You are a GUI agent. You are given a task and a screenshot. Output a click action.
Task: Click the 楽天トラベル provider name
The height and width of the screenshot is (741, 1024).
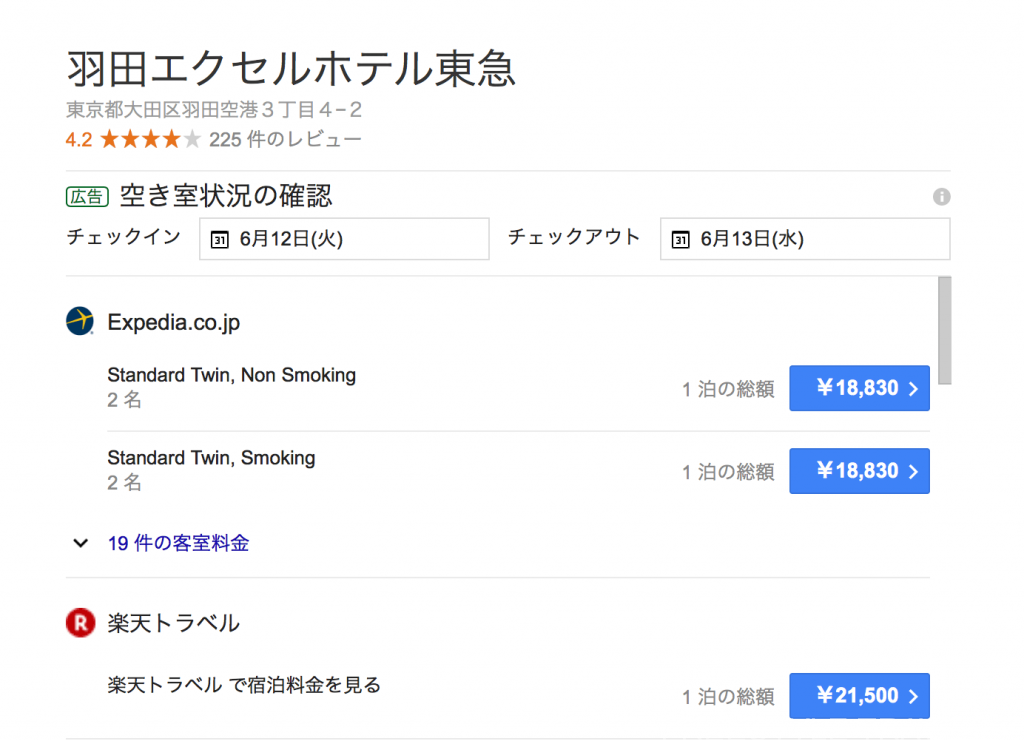click(x=174, y=623)
